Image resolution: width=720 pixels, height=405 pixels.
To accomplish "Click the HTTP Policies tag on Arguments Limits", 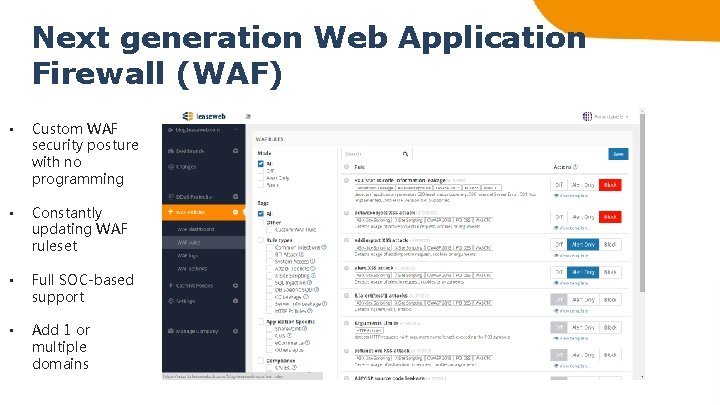I will tap(369, 331).
